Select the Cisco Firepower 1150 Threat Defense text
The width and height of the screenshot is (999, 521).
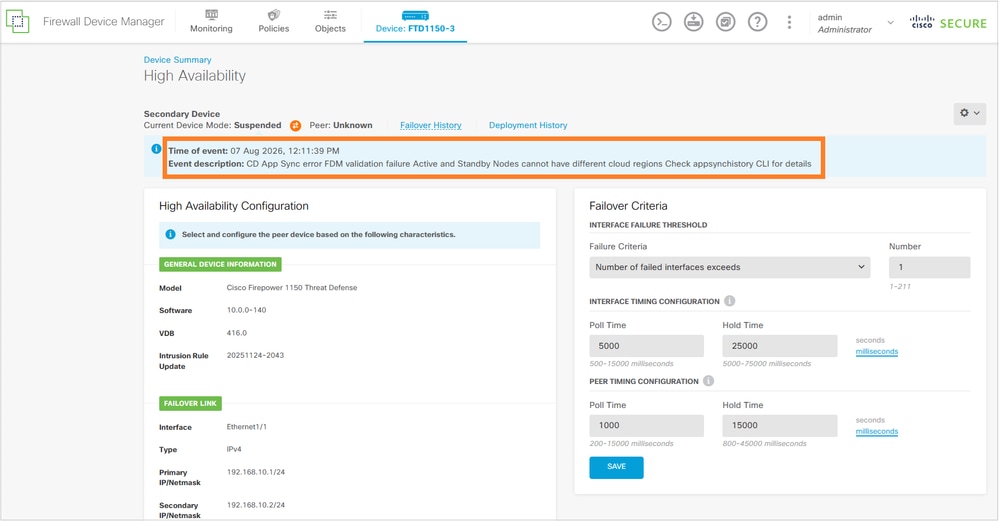292,288
